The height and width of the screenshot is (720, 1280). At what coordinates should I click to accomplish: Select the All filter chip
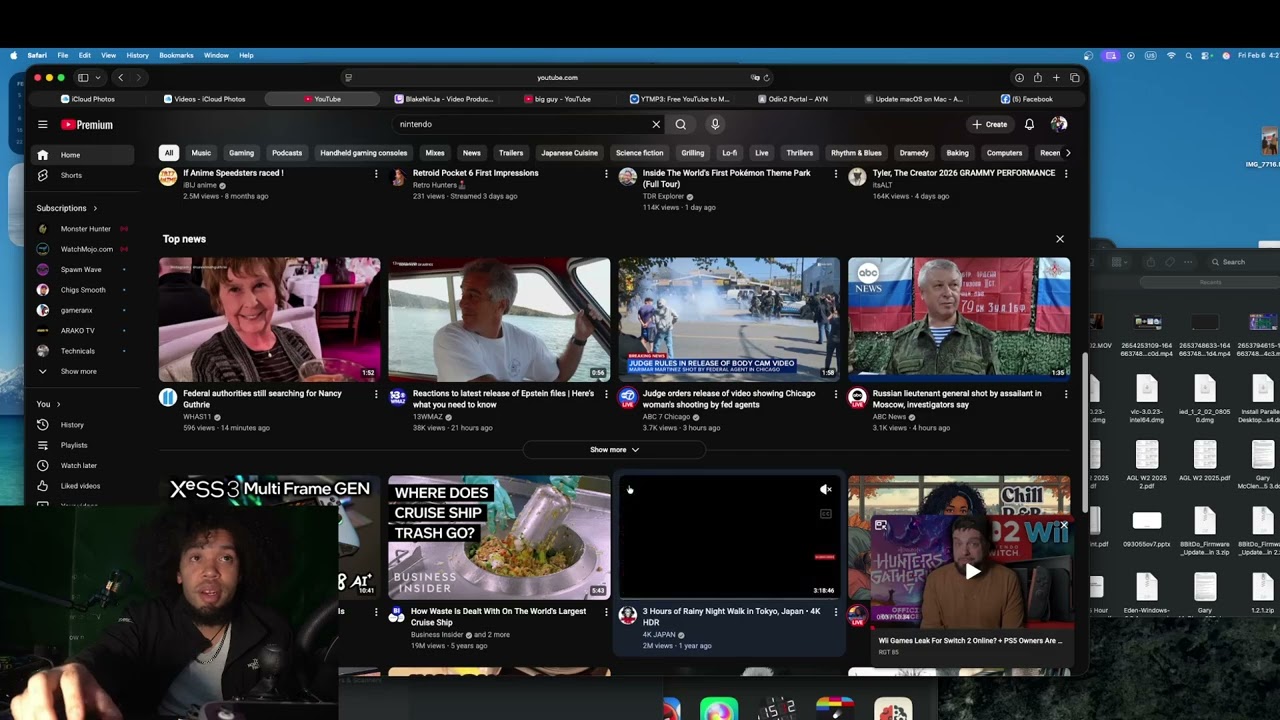(x=169, y=153)
